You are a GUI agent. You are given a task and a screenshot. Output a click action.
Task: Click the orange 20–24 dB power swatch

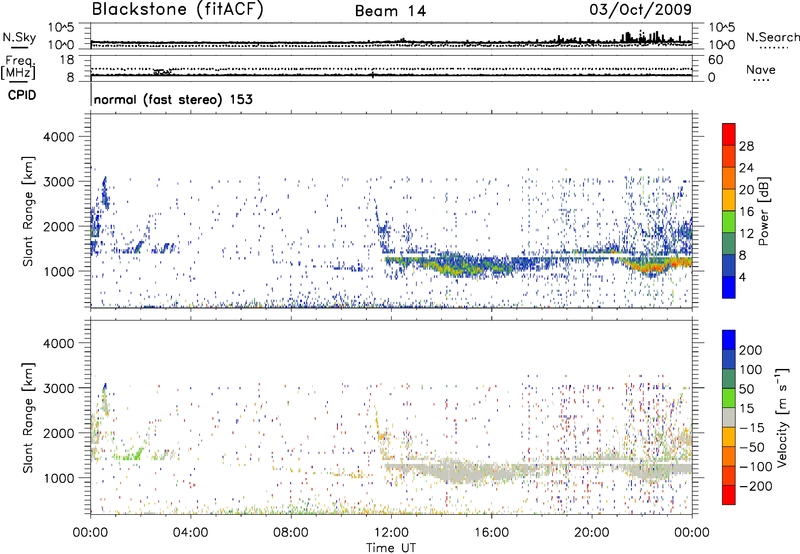click(x=729, y=178)
